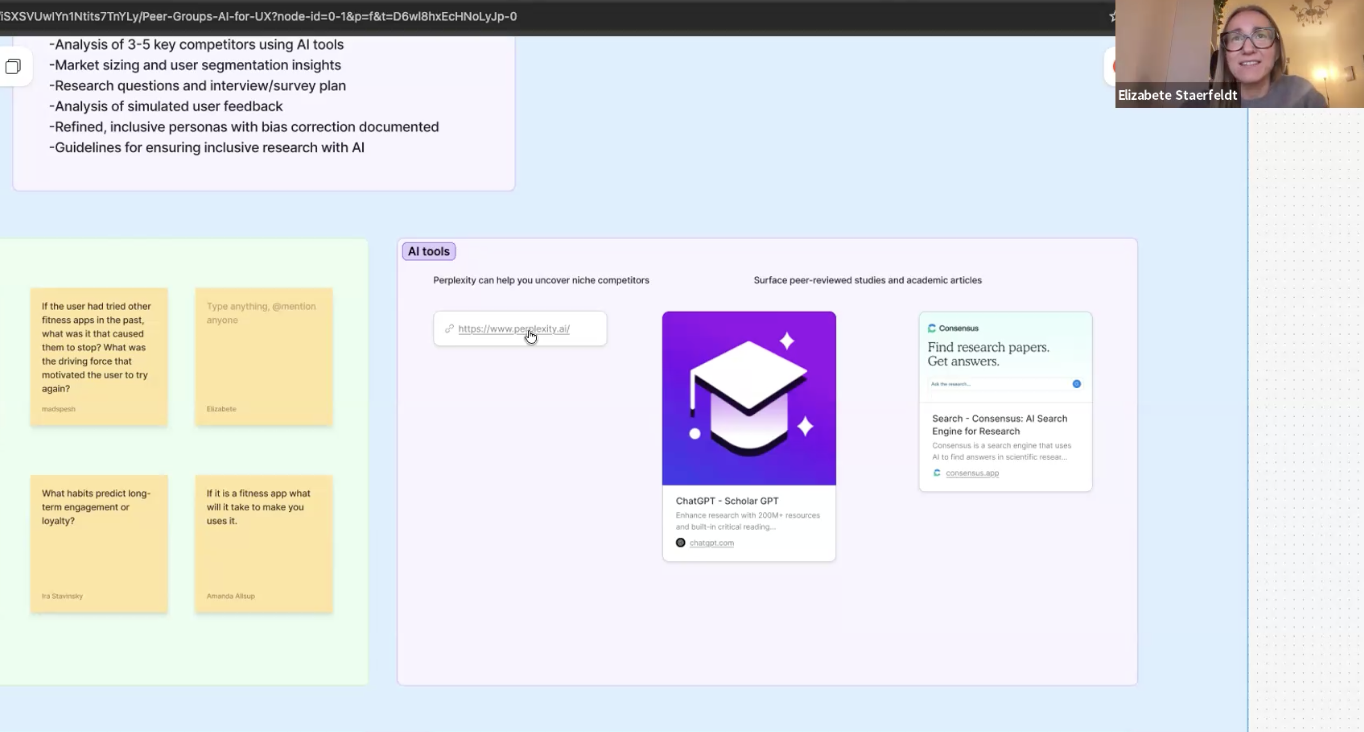Click the Consensus logo in the preview card
Image resolution: width=1364 pixels, height=732 pixels.
pos(953,328)
